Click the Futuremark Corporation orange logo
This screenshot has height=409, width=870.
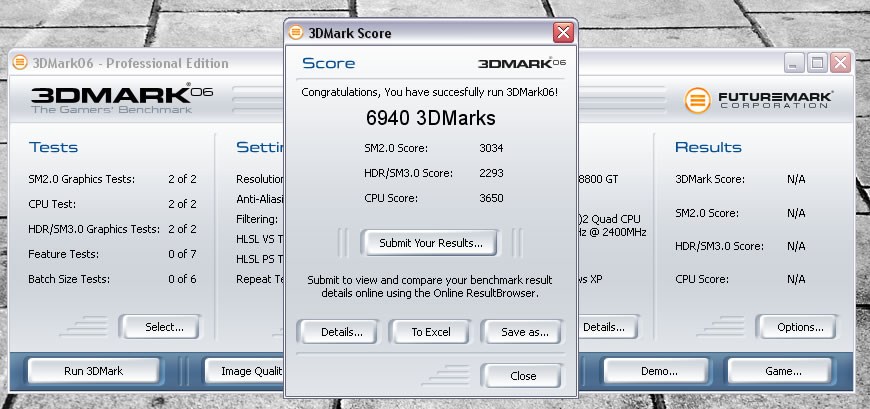[x=697, y=100]
